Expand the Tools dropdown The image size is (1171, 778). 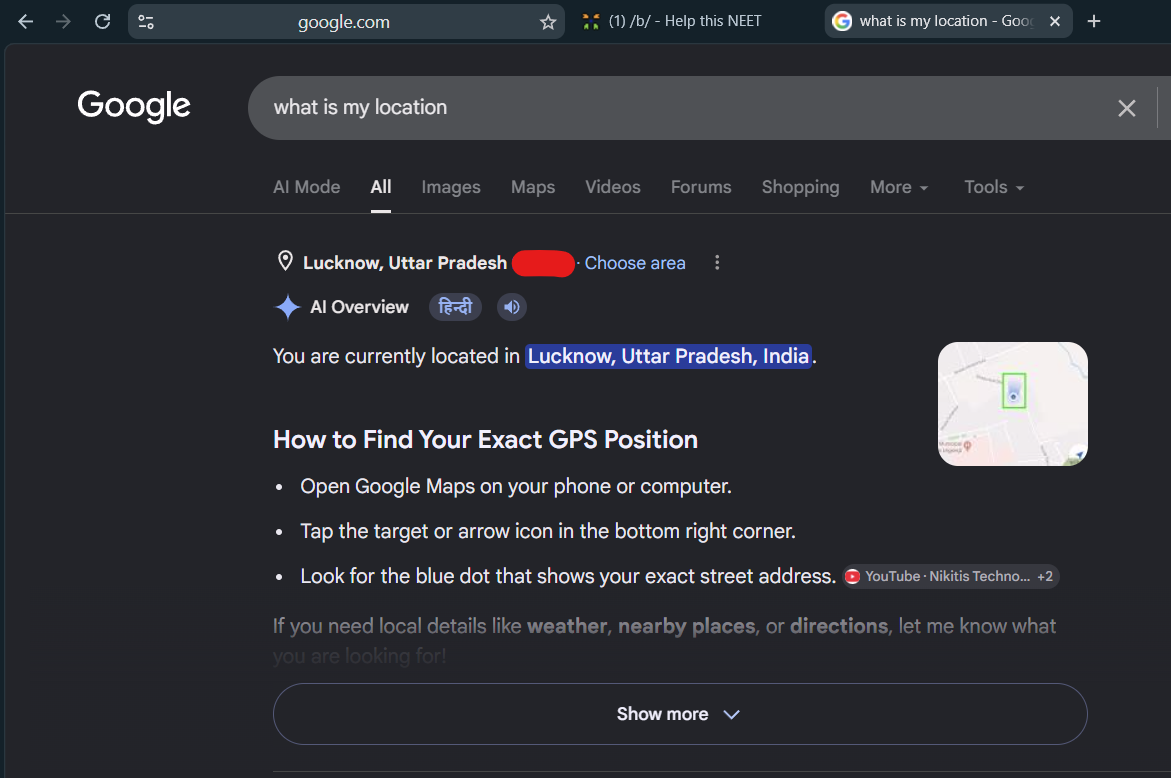993,187
